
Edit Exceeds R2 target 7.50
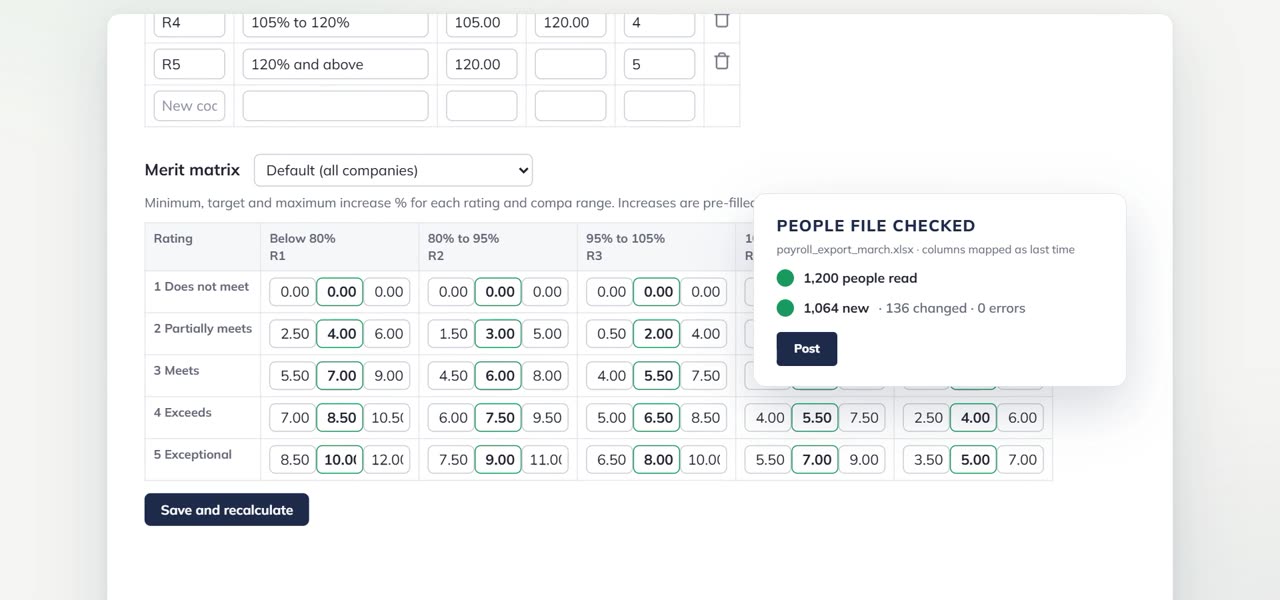coord(498,418)
